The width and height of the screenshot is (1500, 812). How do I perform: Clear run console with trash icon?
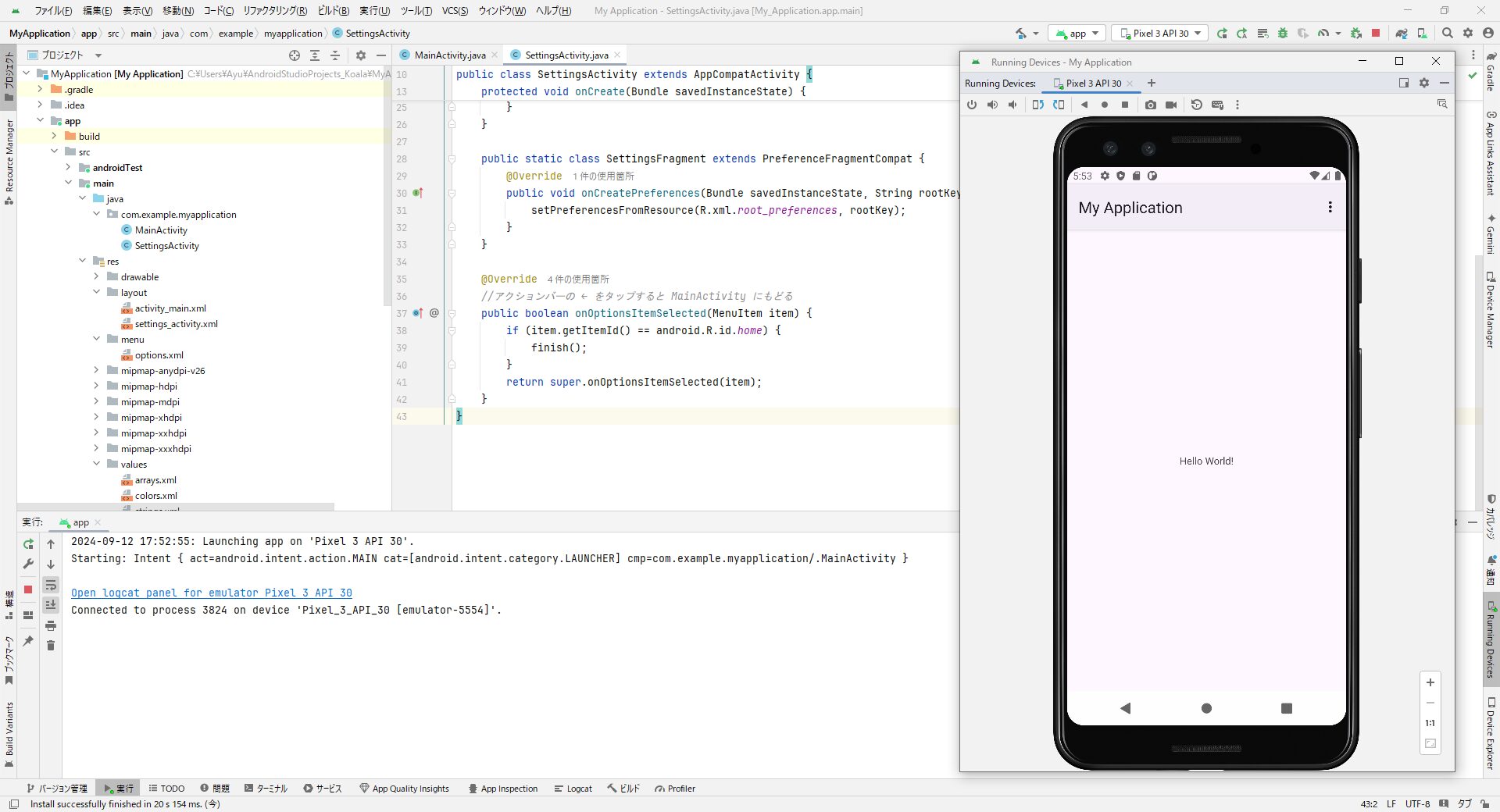(x=51, y=646)
